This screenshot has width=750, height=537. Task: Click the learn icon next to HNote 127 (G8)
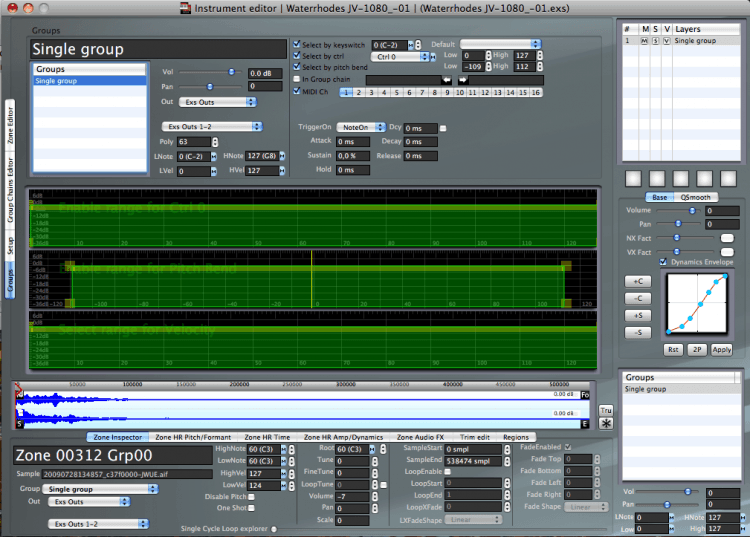click(282, 156)
